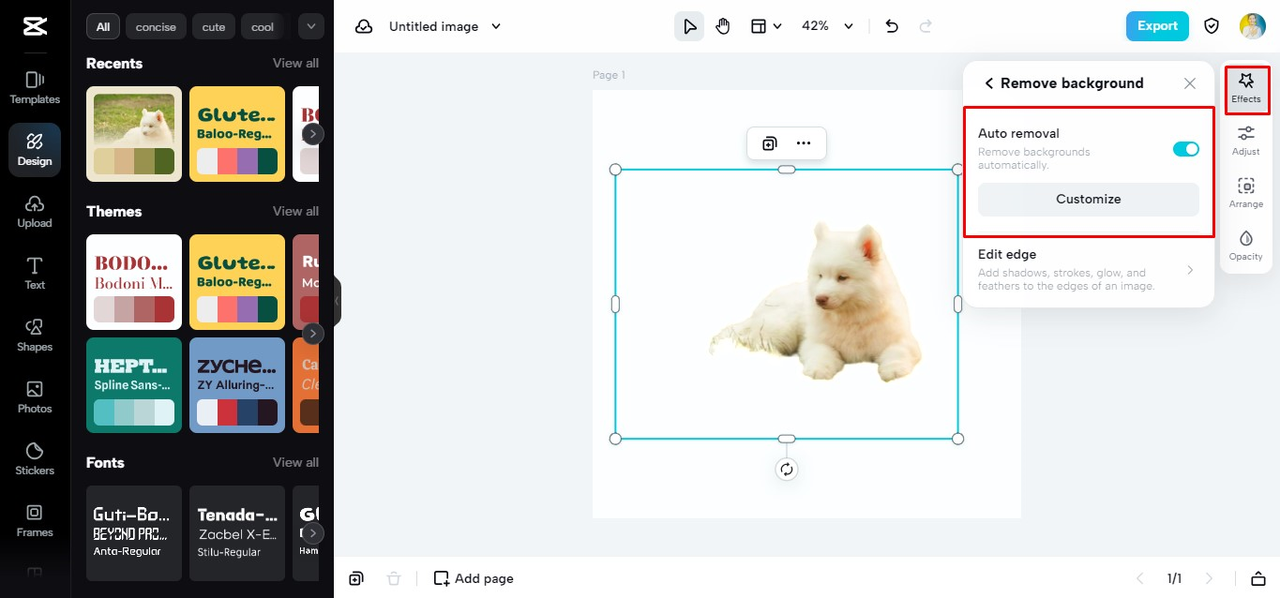The image size is (1280, 598).
Task: Apply the dog photo color palette
Action: (134, 134)
